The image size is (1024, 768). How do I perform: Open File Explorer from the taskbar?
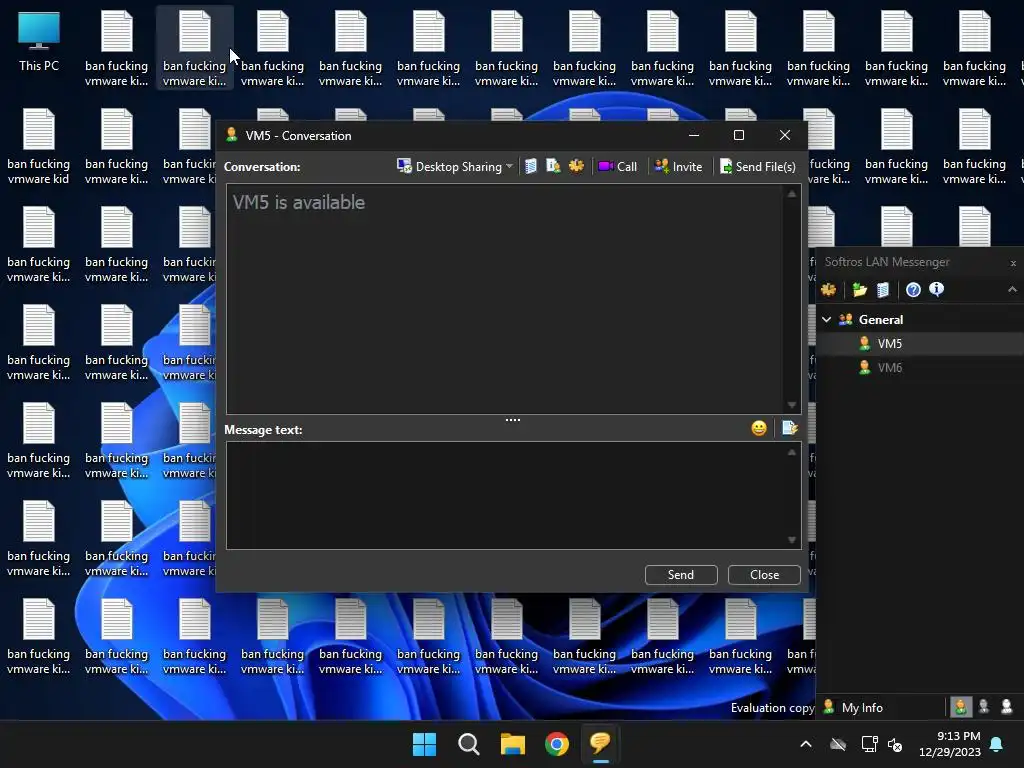(x=513, y=744)
